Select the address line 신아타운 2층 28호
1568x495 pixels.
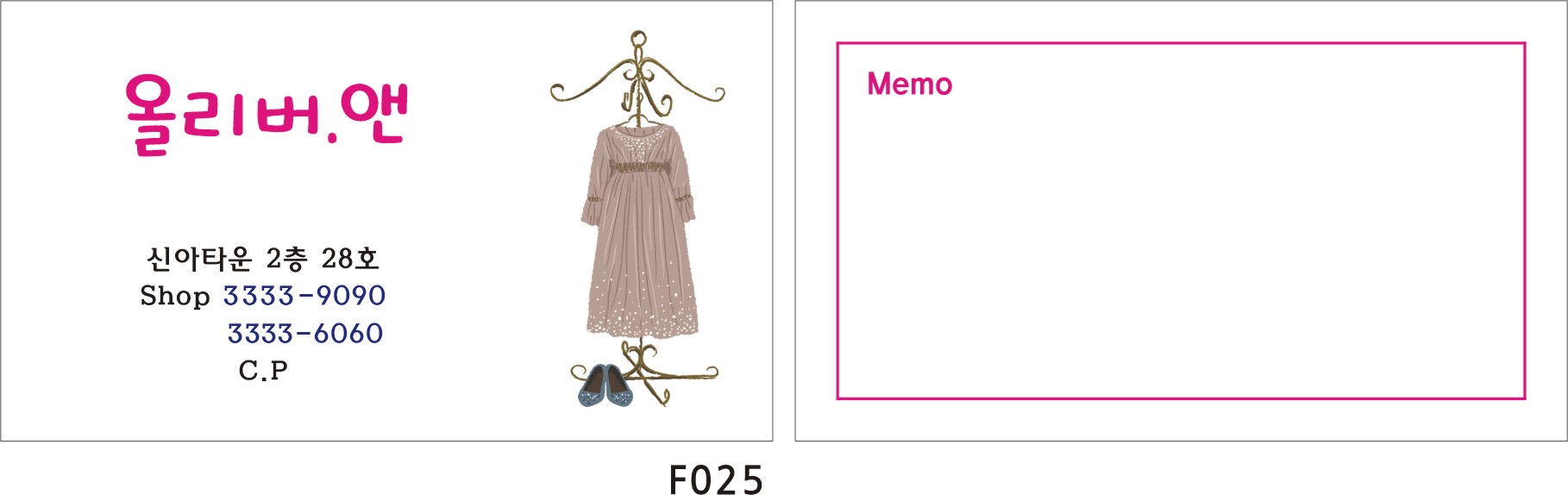[263, 258]
